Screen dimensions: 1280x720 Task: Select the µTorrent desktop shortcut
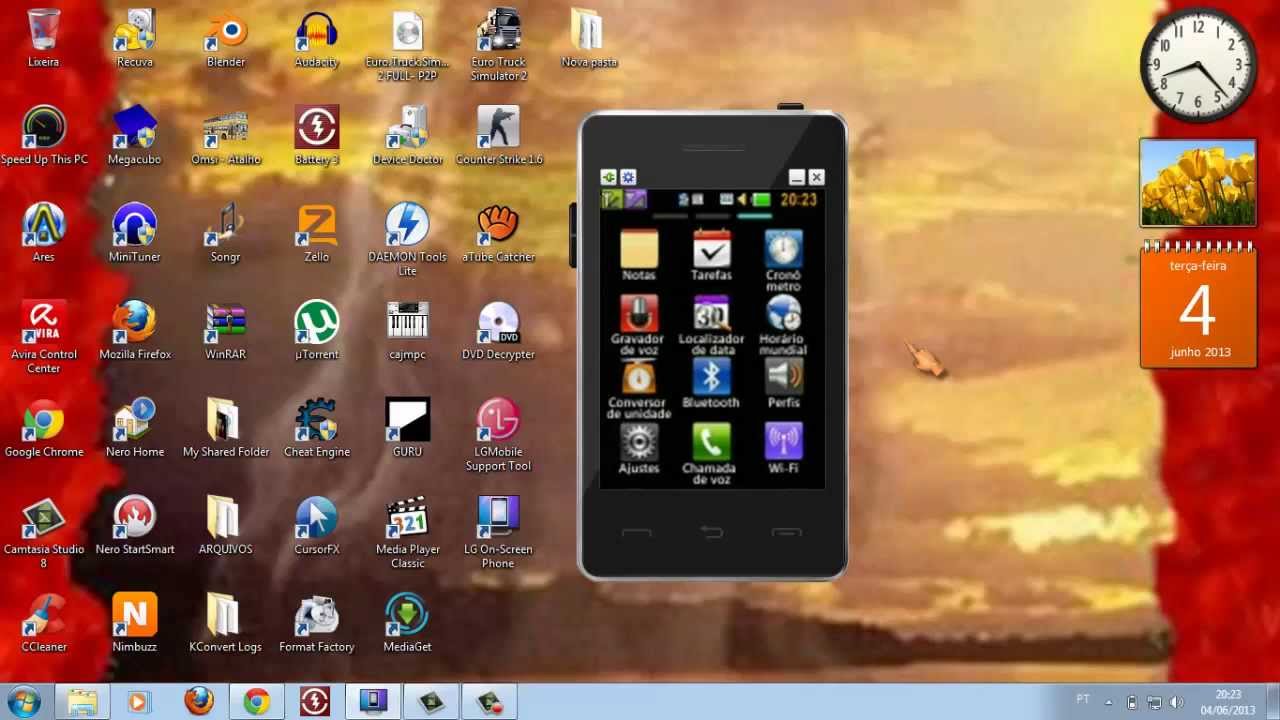(x=317, y=330)
